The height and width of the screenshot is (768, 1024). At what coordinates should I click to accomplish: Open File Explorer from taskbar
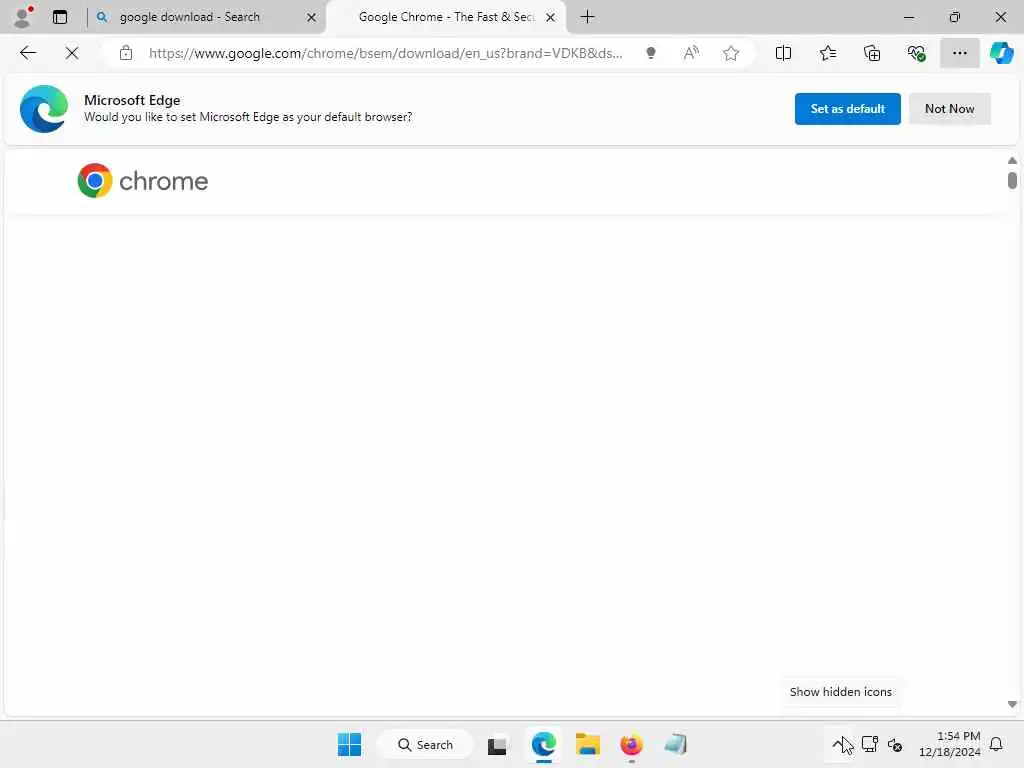coord(587,744)
